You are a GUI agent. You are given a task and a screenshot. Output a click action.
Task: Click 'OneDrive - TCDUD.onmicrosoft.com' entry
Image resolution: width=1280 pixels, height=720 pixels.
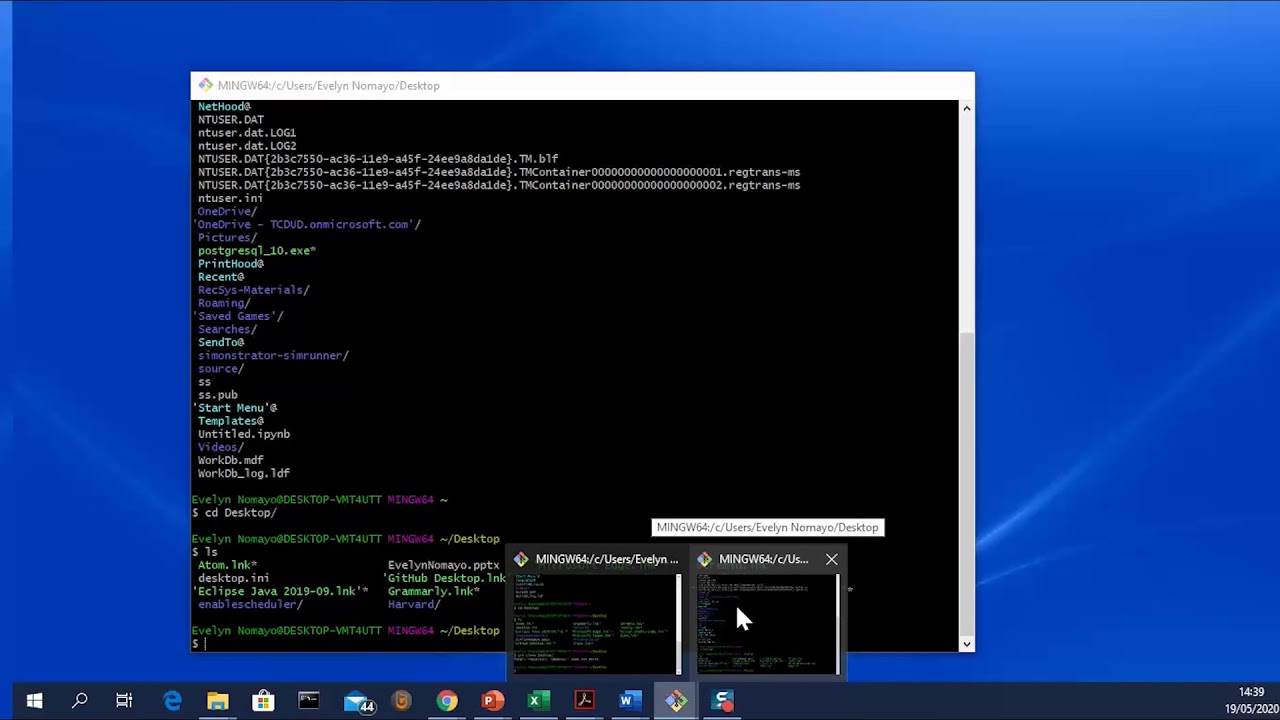[307, 224]
